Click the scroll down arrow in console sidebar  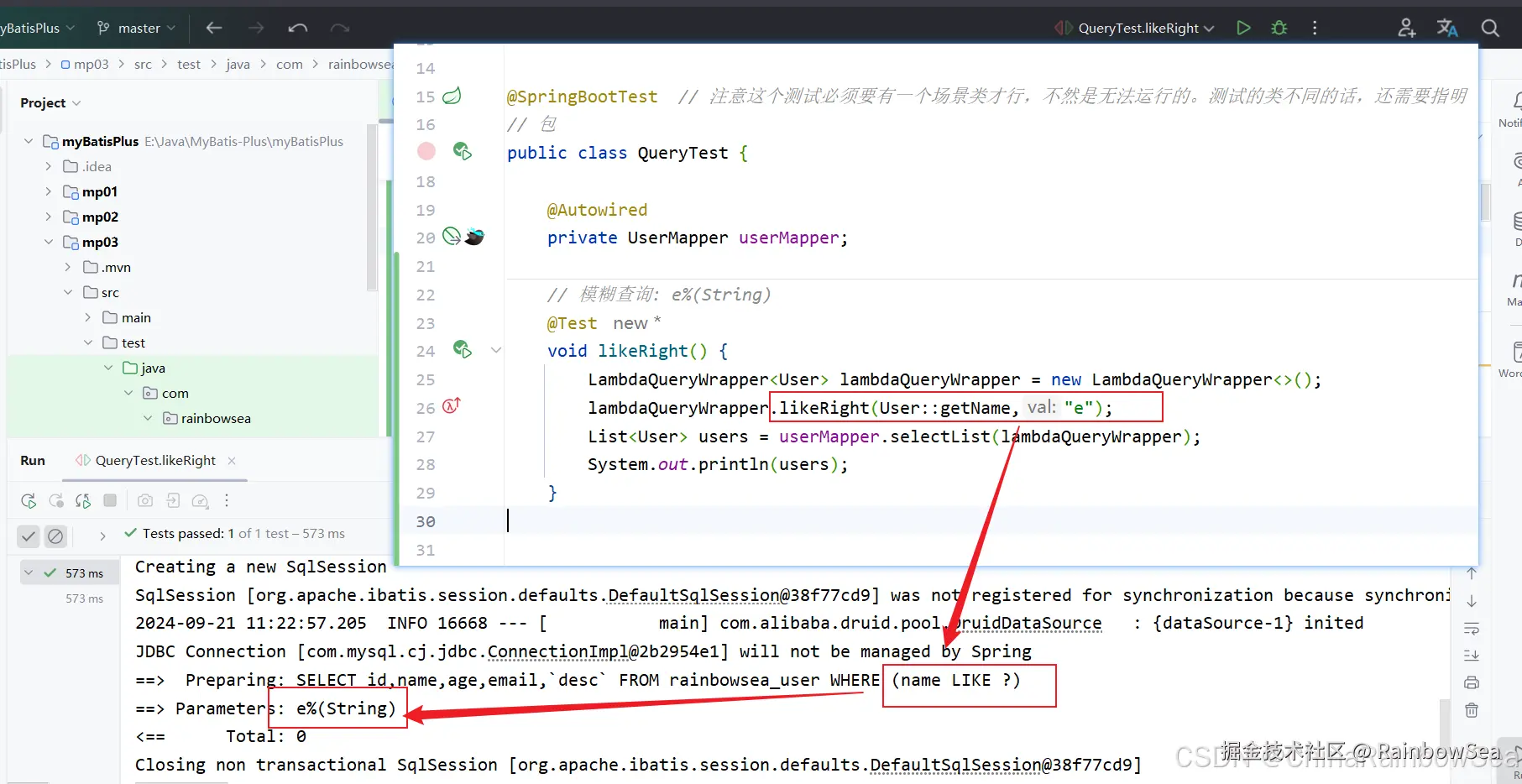pos(1472,601)
